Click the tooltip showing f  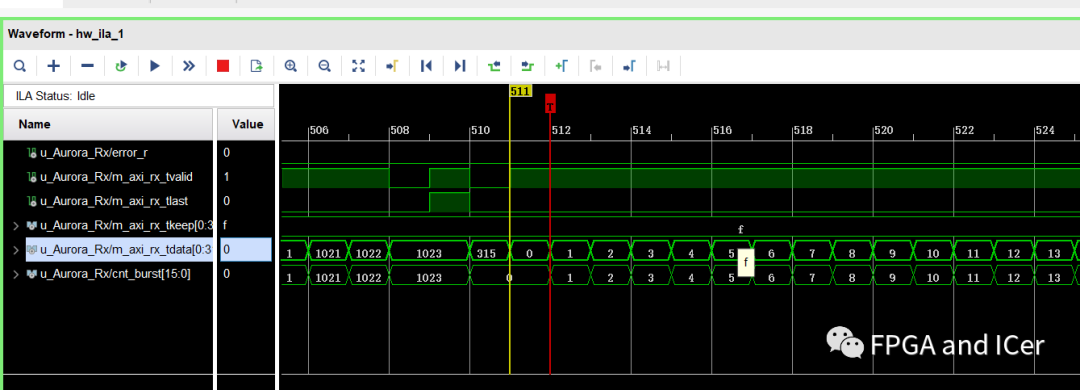coord(746,263)
